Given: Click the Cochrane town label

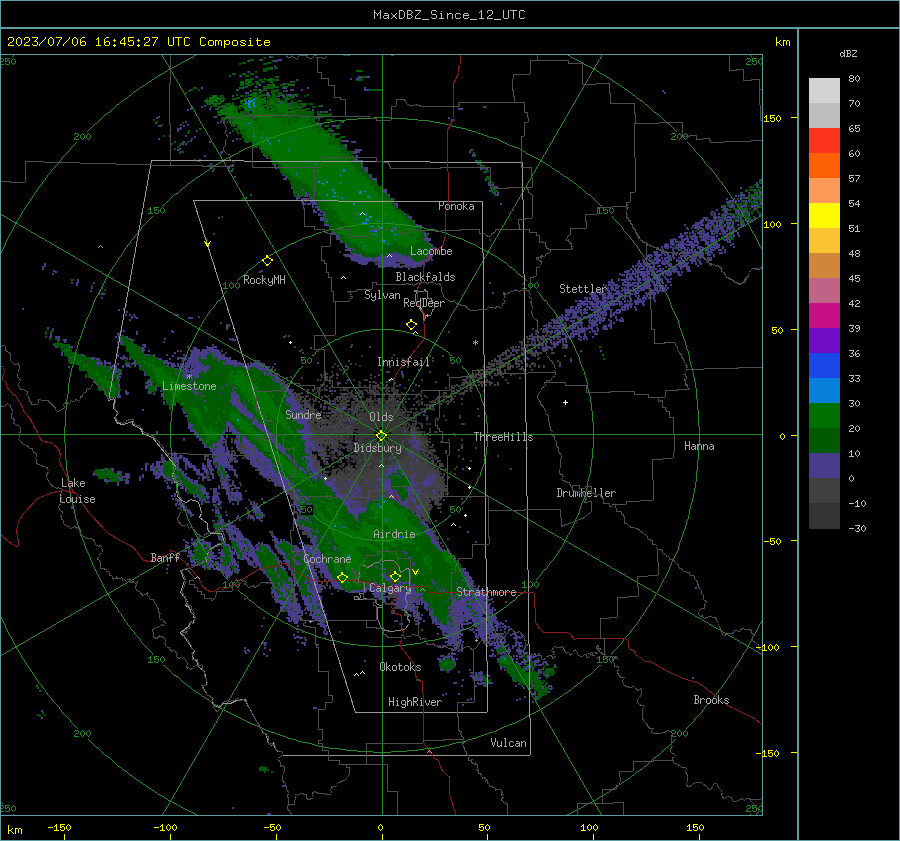Looking at the screenshot, I should click(327, 559).
